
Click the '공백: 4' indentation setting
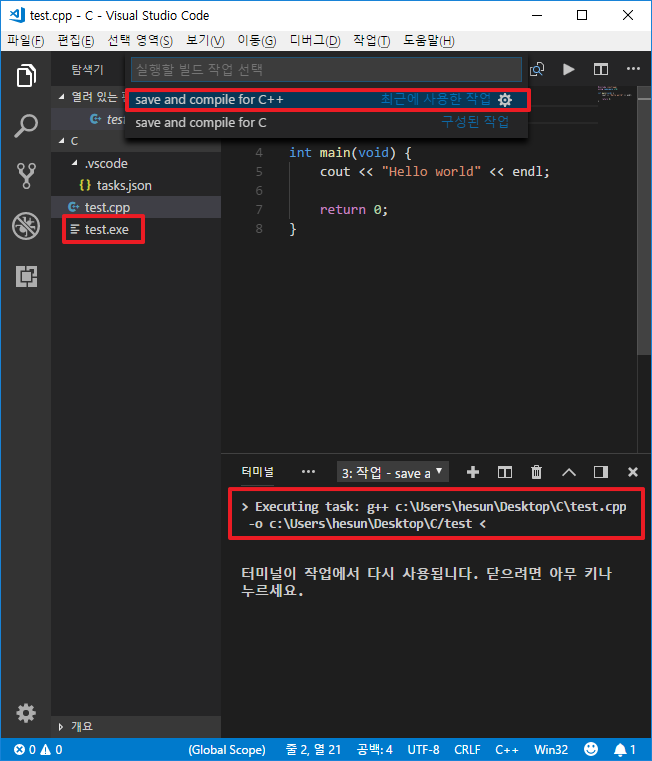click(374, 750)
